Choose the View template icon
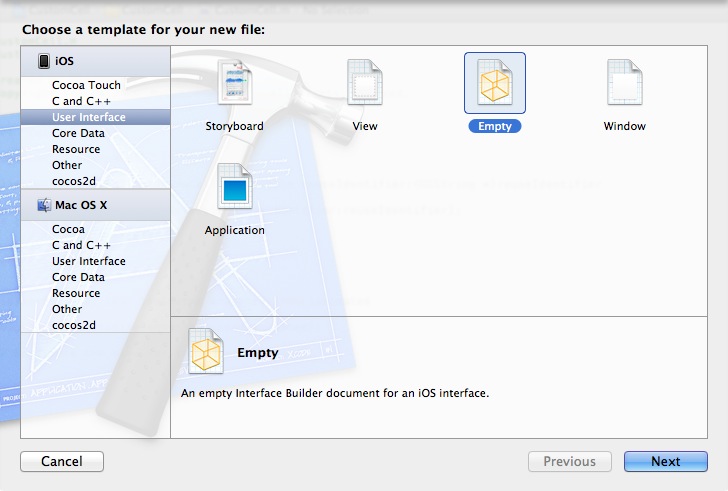The height and width of the screenshot is (491, 728). pyautogui.click(x=364, y=85)
